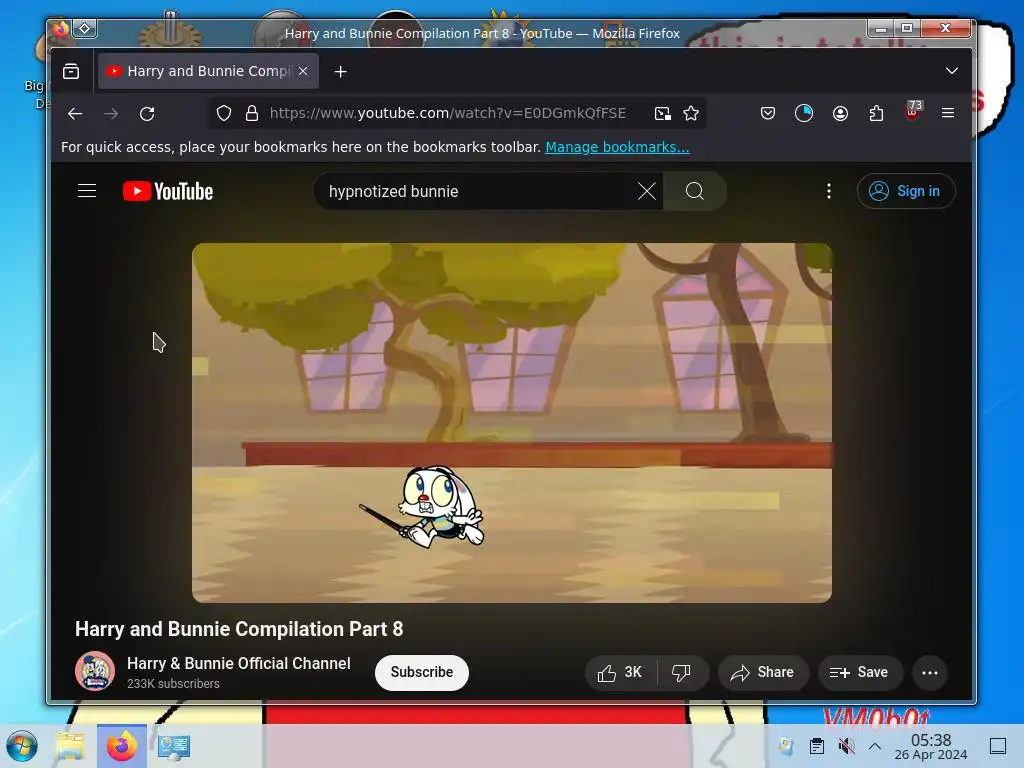Follow the Manage bookmarks link

[617, 147]
